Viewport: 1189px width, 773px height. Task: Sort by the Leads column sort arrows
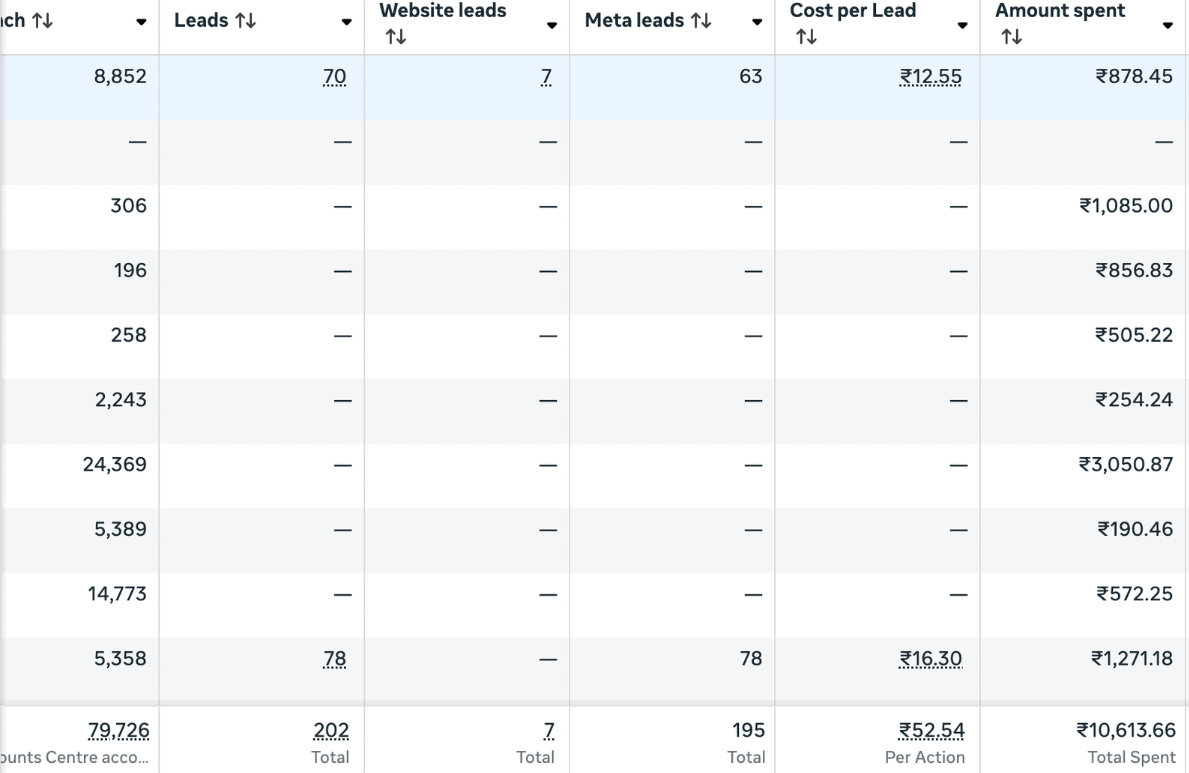tap(246, 21)
